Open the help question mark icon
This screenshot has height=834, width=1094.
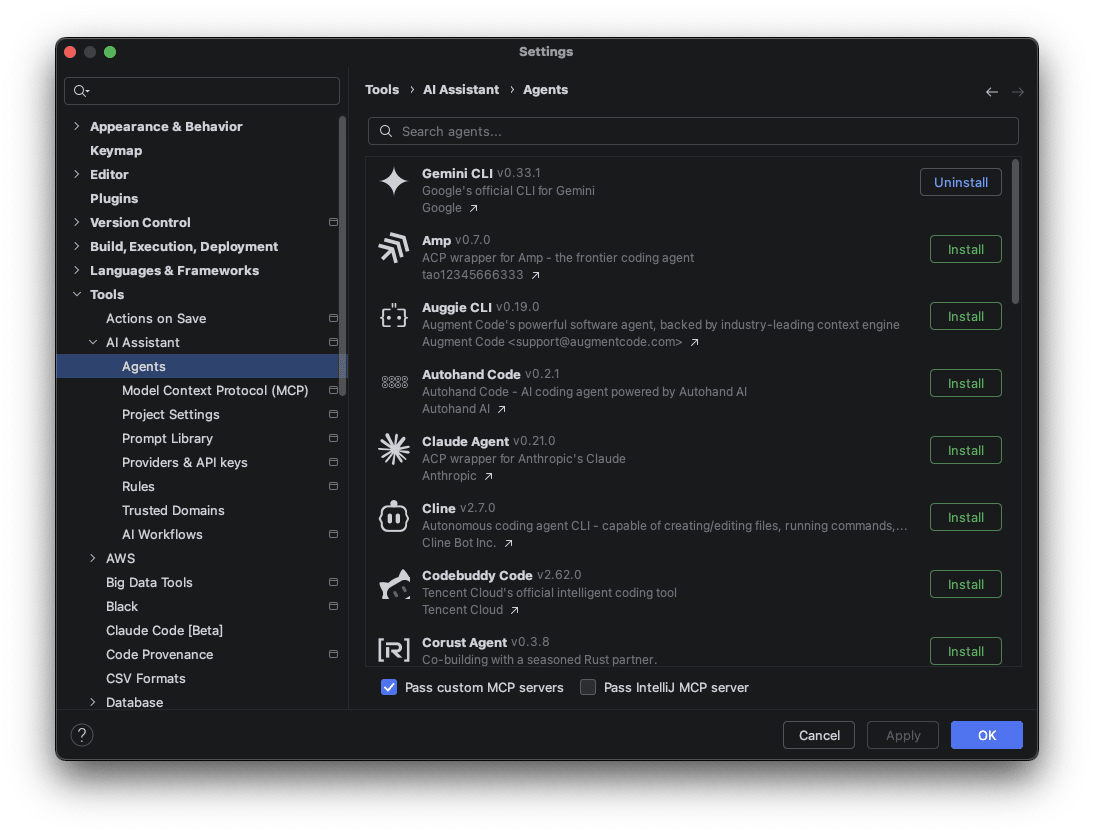(82, 735)
